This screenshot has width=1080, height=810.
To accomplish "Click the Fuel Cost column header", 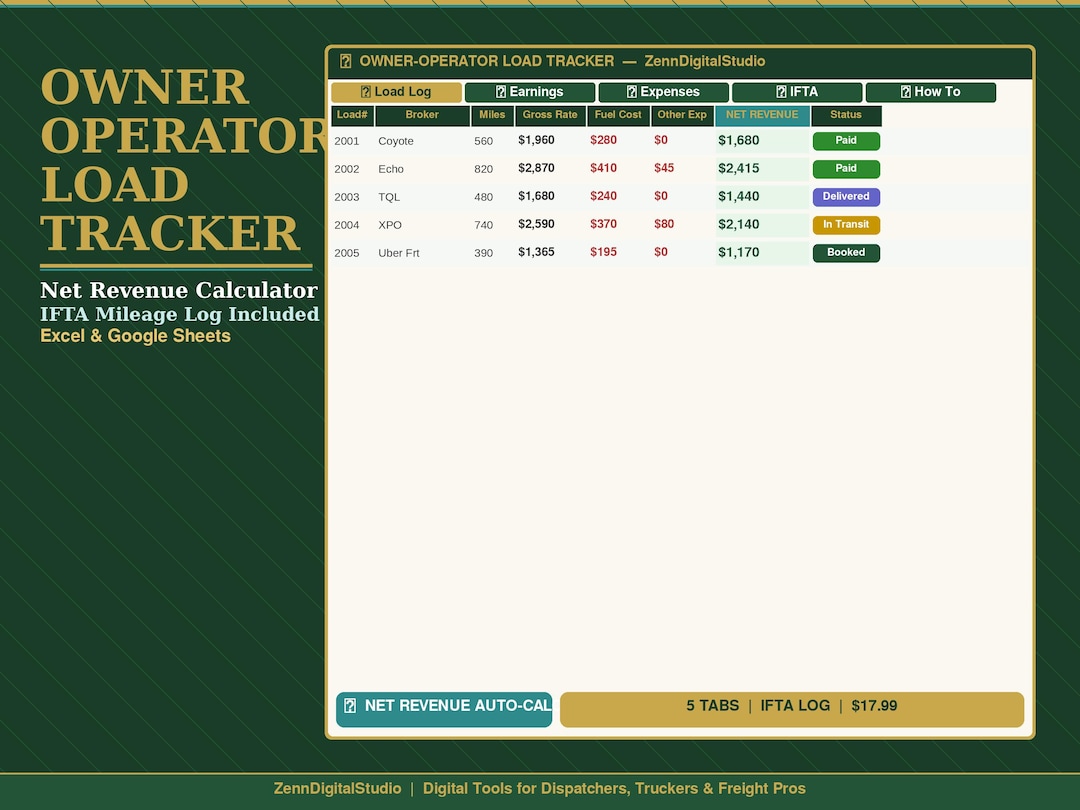I will pyautogui.click(x=619, y=116).
